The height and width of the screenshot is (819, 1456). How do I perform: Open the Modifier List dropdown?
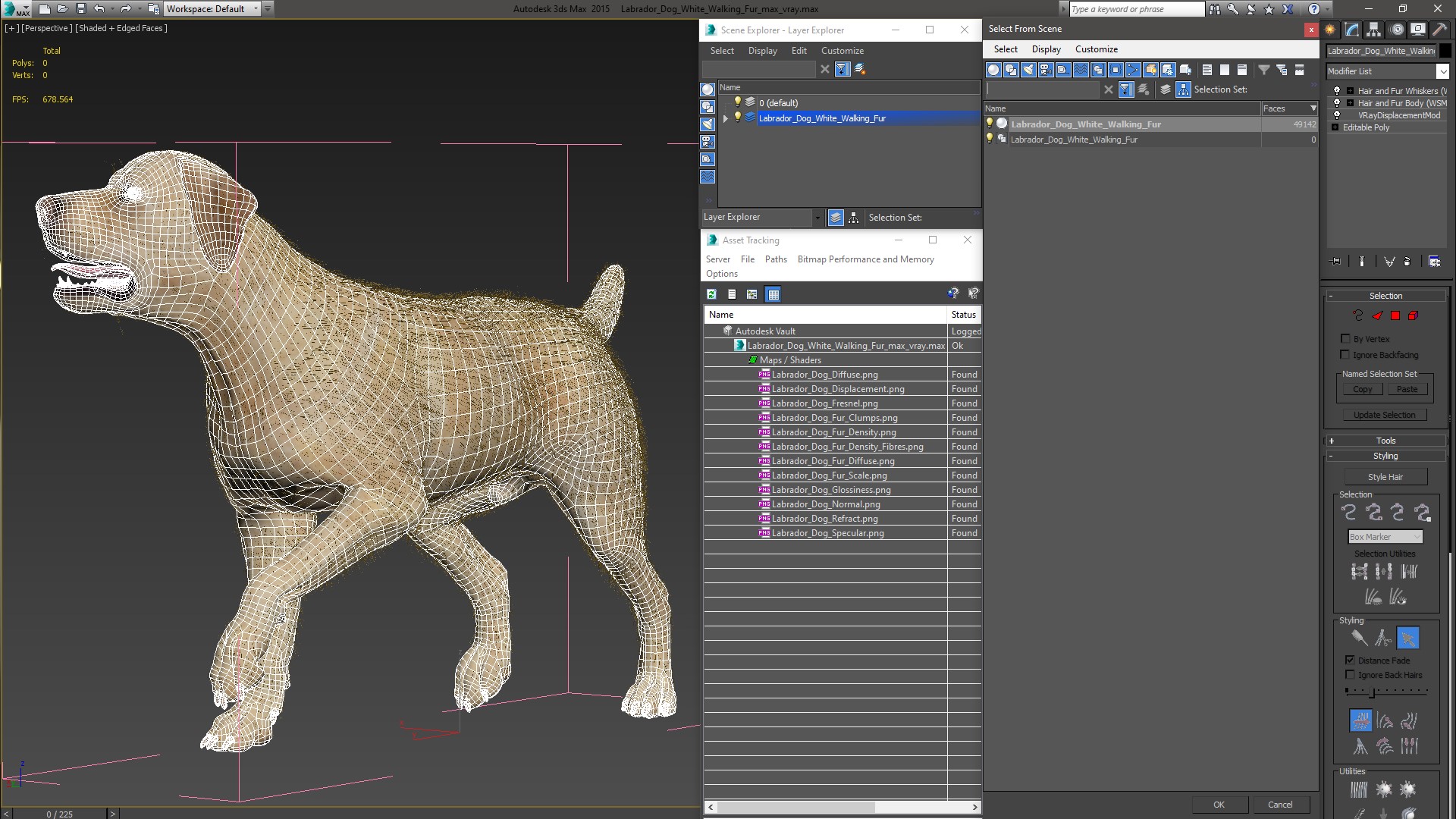1442,71
